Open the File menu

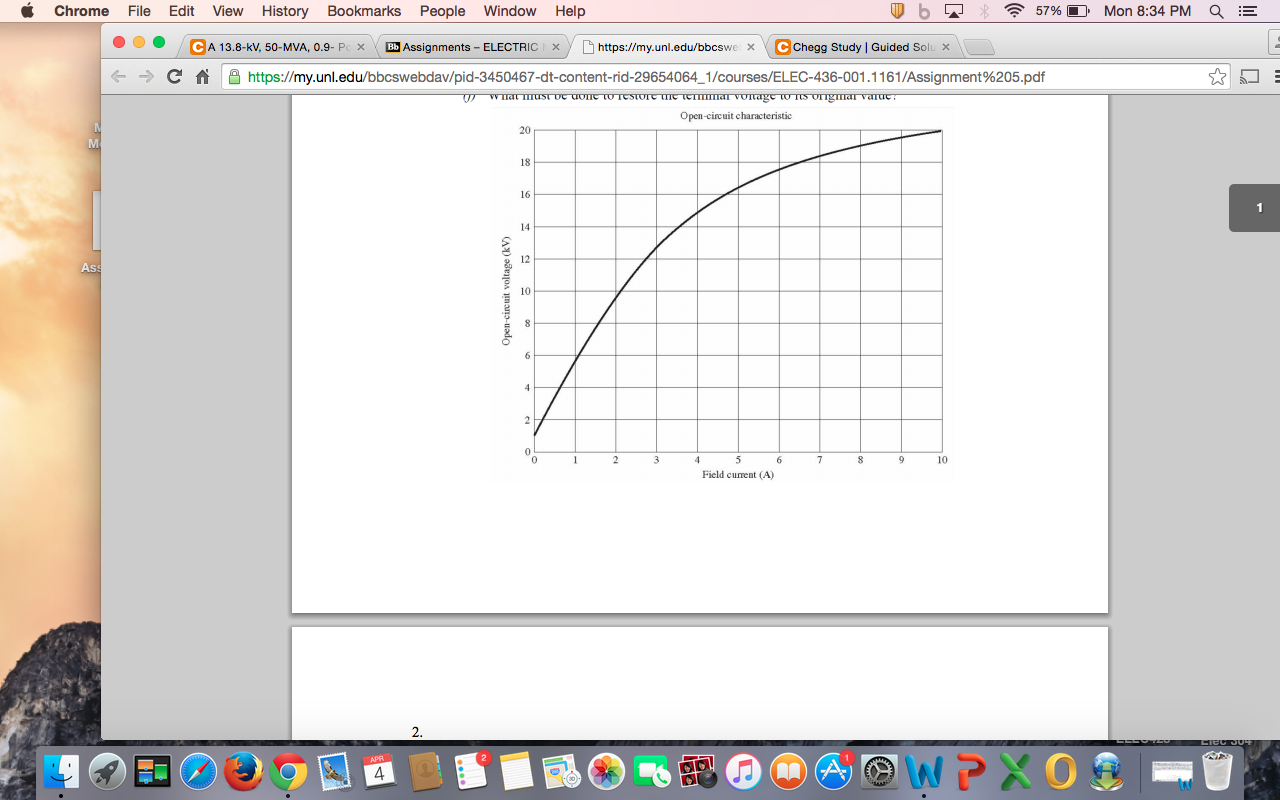[139, 11]
